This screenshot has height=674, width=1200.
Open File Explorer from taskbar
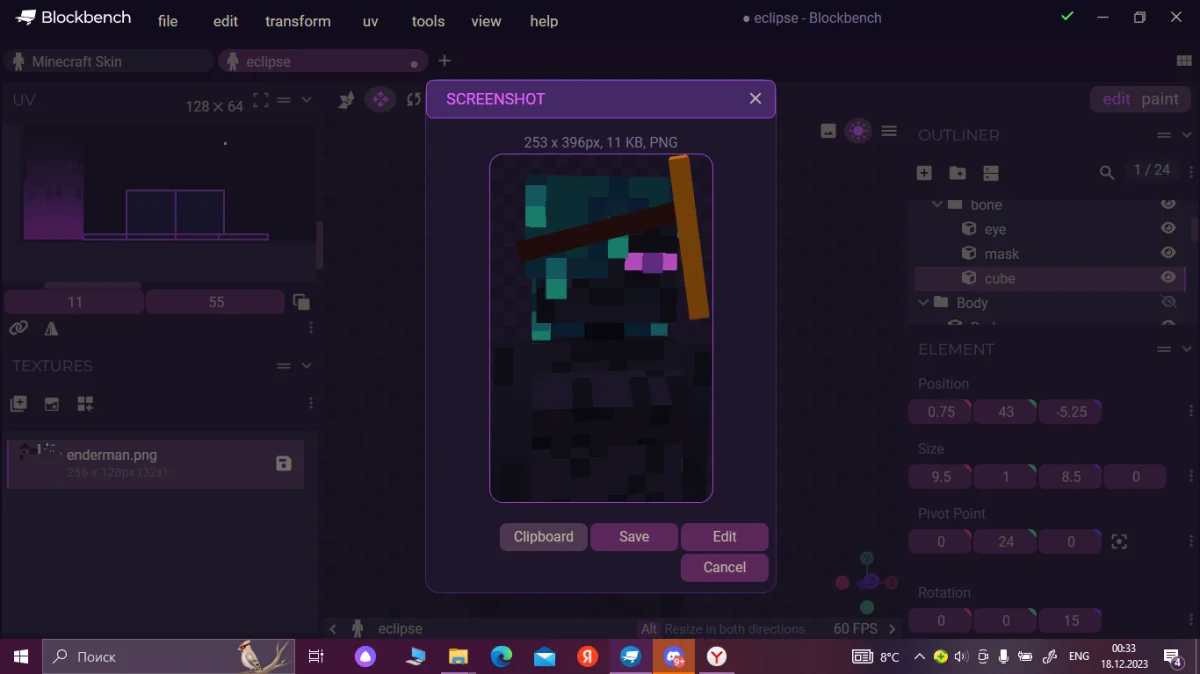tap(458, 656)
